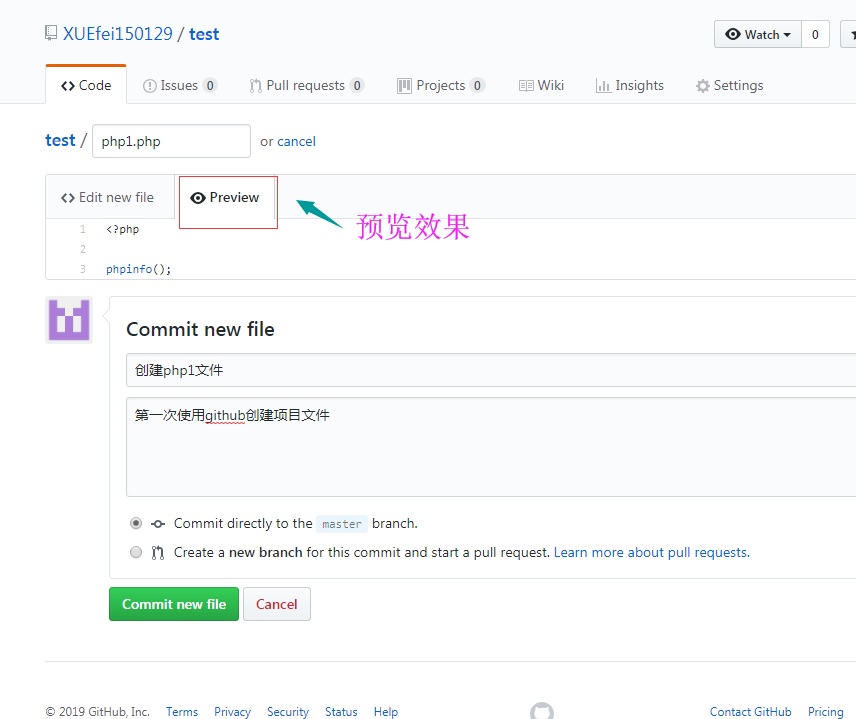Screen dimensions: 856x719
Task: Click the eye icon on Preview tab
Action: coord(198,198)
